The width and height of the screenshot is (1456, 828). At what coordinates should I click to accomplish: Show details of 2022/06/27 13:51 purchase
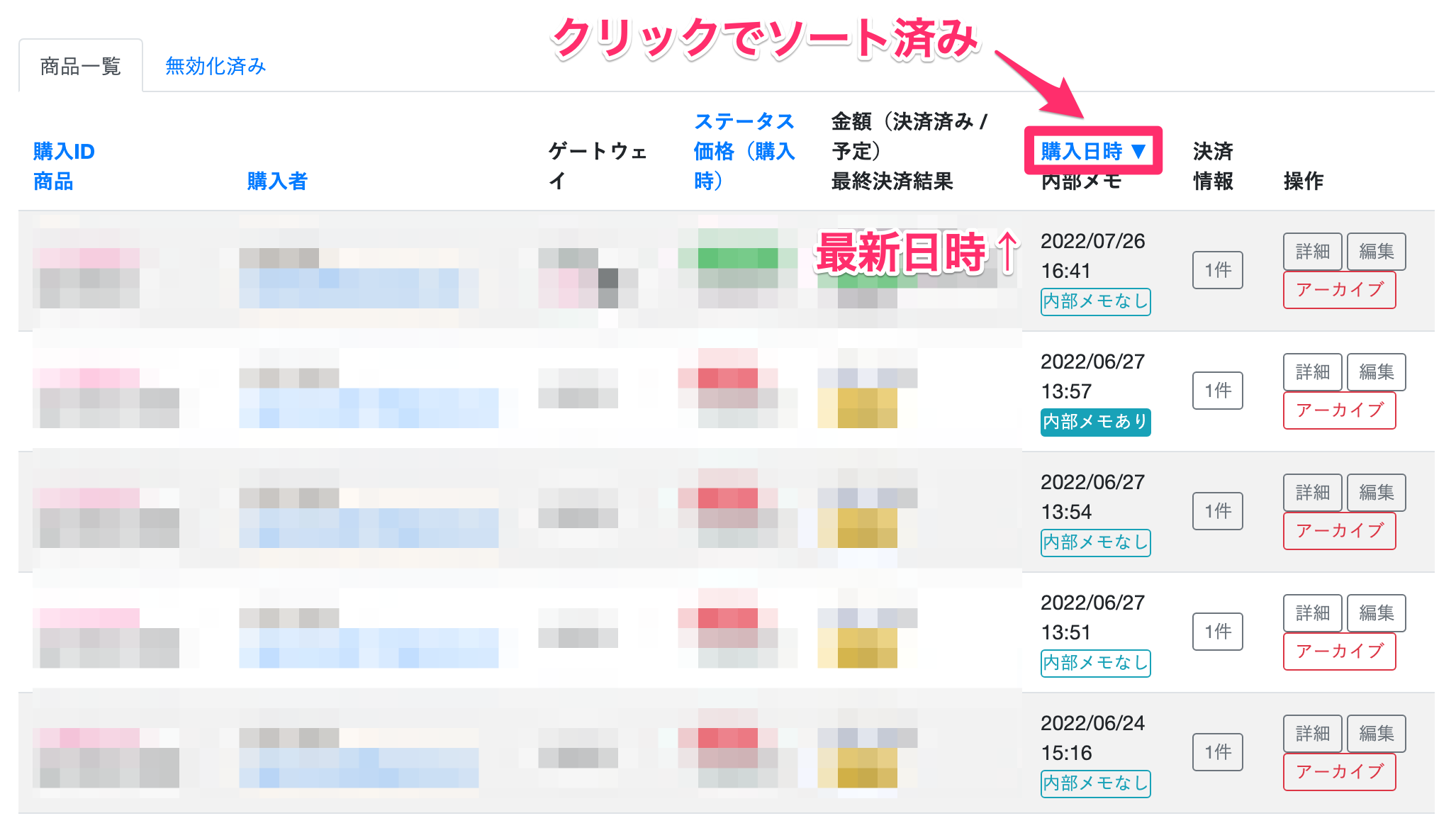click(1312, 612)
